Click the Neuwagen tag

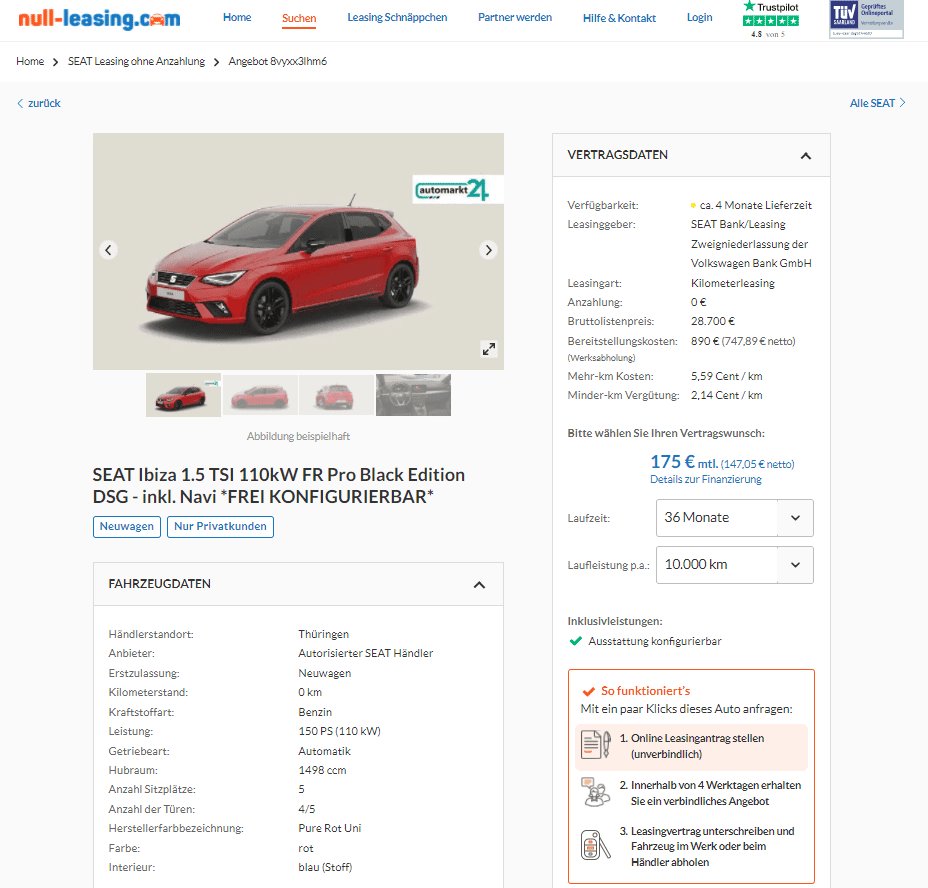[x=127, y=526]
